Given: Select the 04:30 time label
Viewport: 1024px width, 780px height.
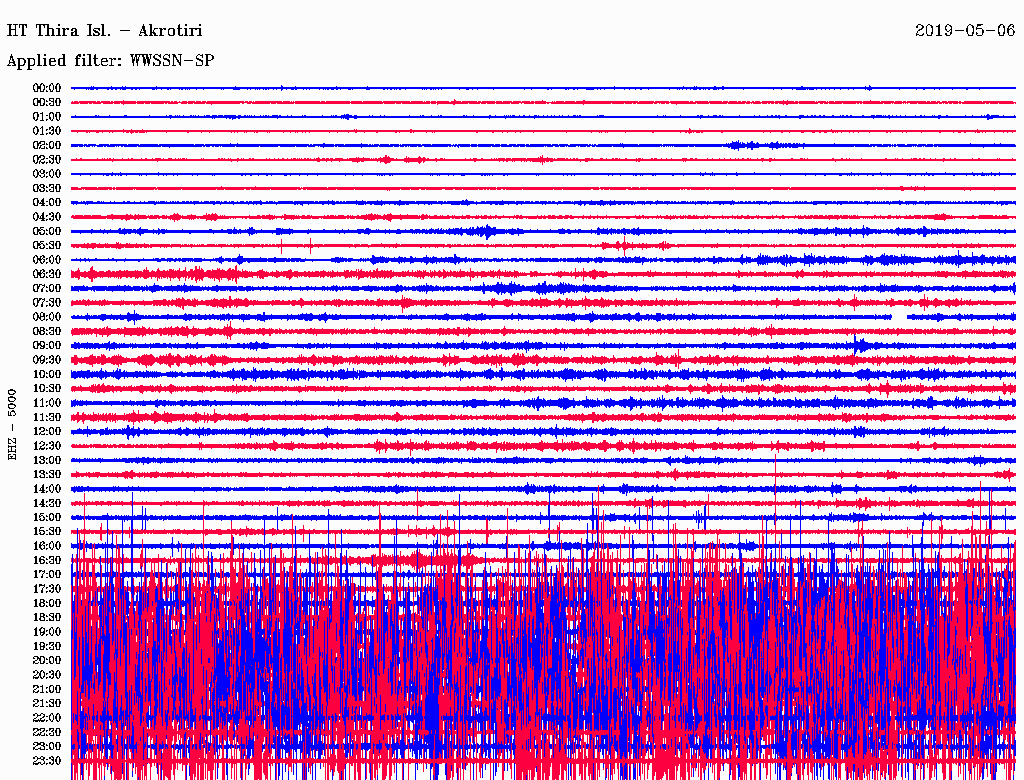Looking at the screenshot, I should point(47,217).
